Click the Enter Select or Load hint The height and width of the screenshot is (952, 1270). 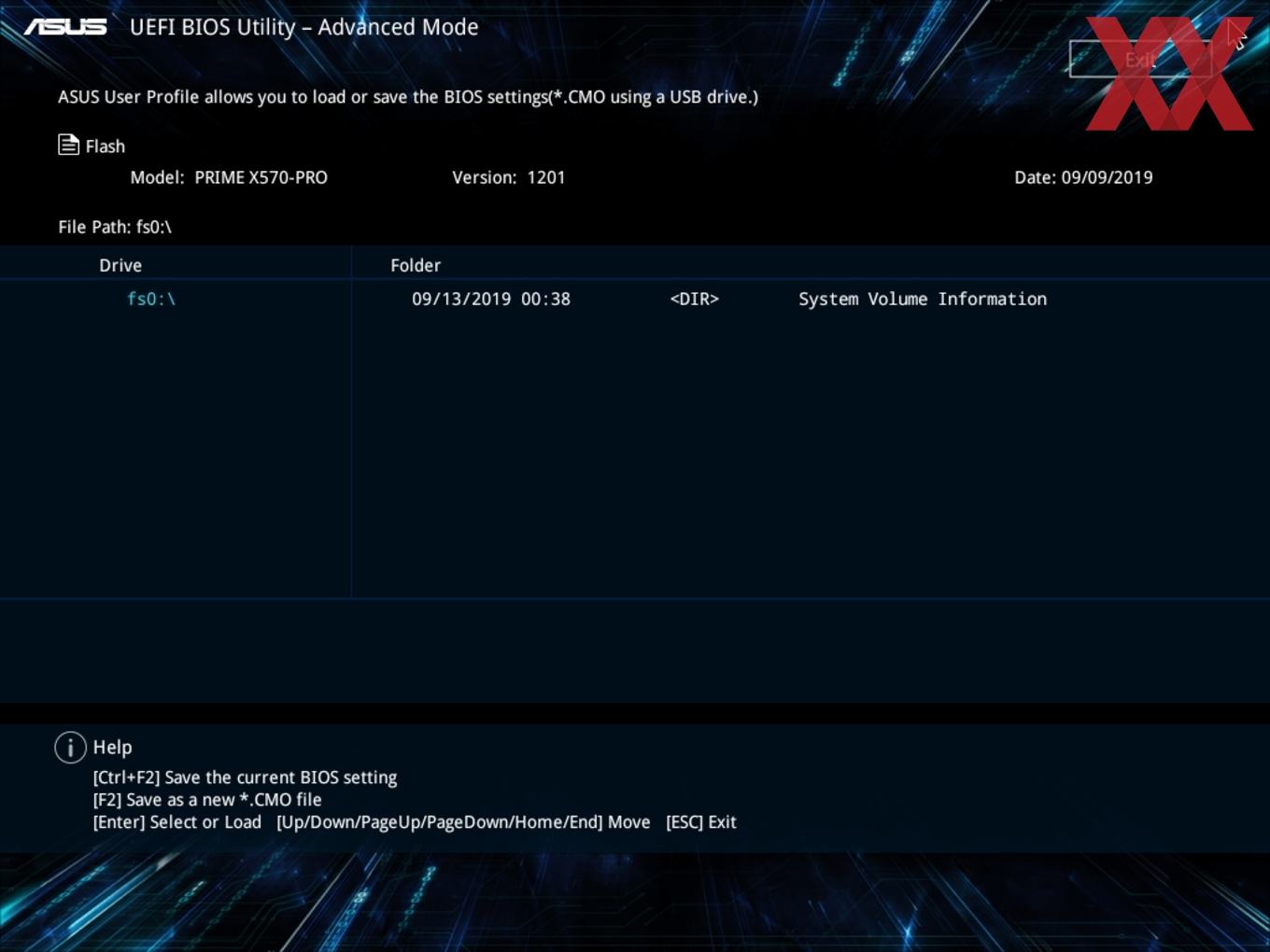point(177,822)
